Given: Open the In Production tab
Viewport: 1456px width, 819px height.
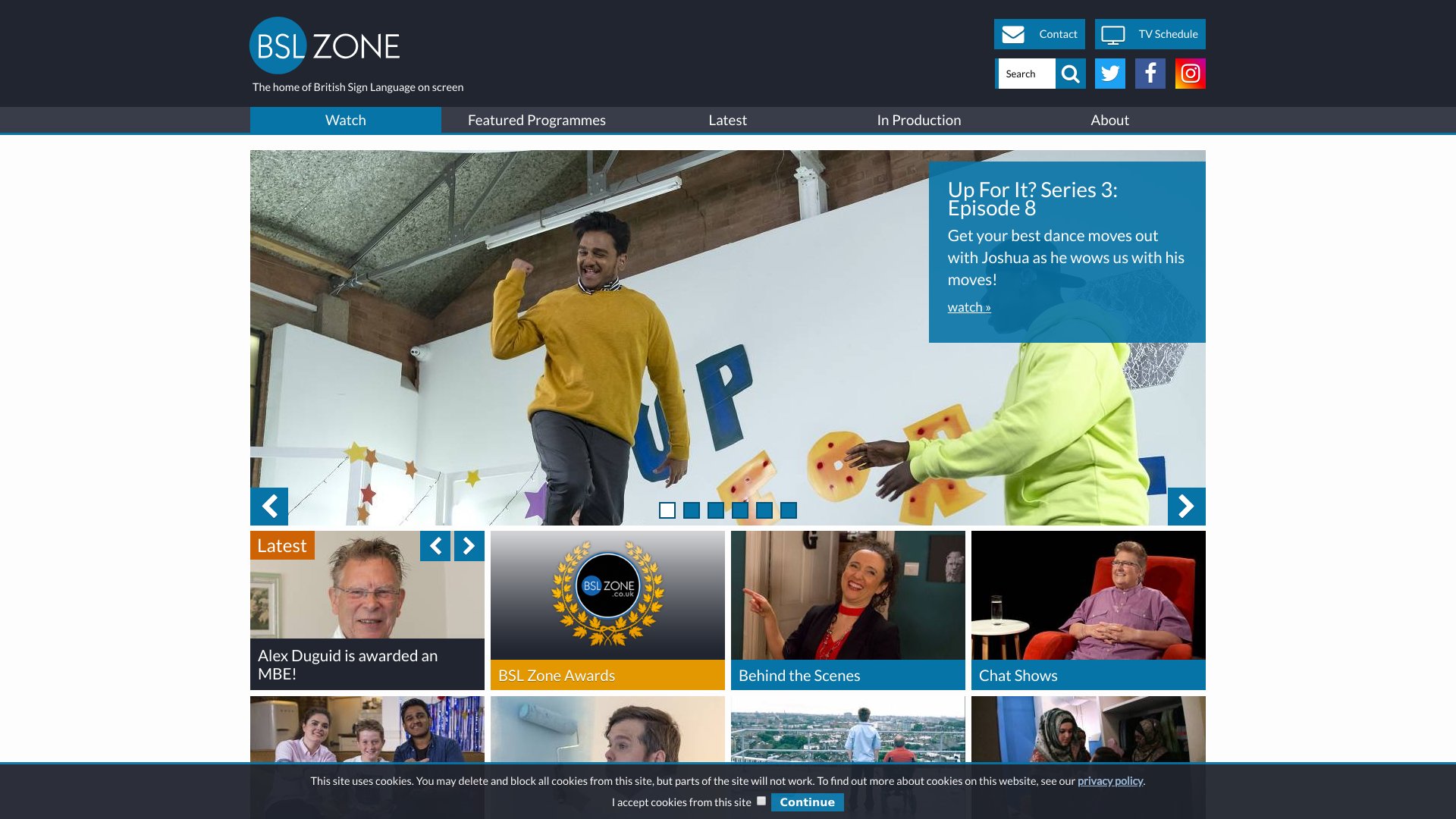Looking at the screenshot, I should (919, 120).
